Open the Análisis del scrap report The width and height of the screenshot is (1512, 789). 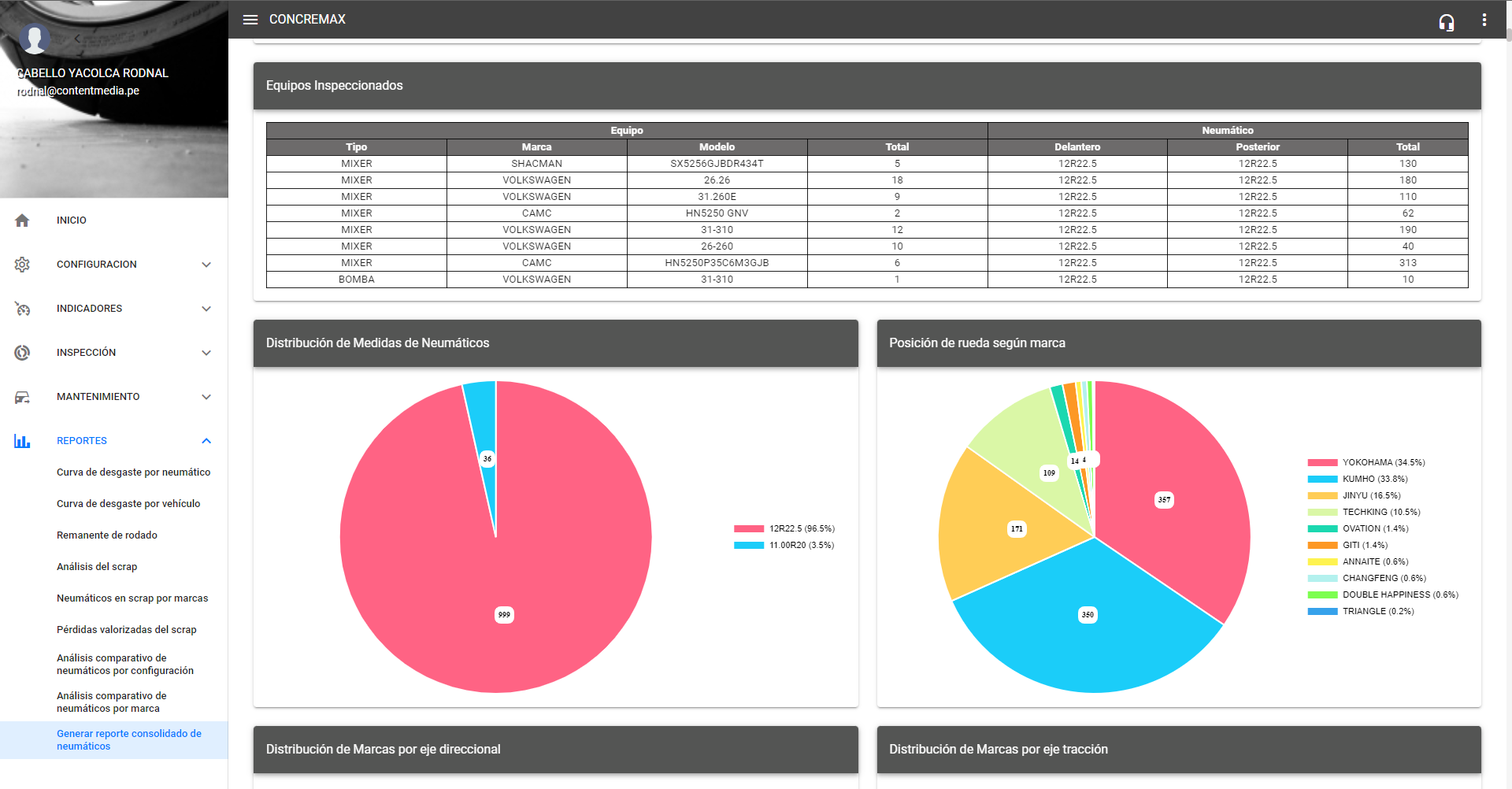[x=97, y=567]
